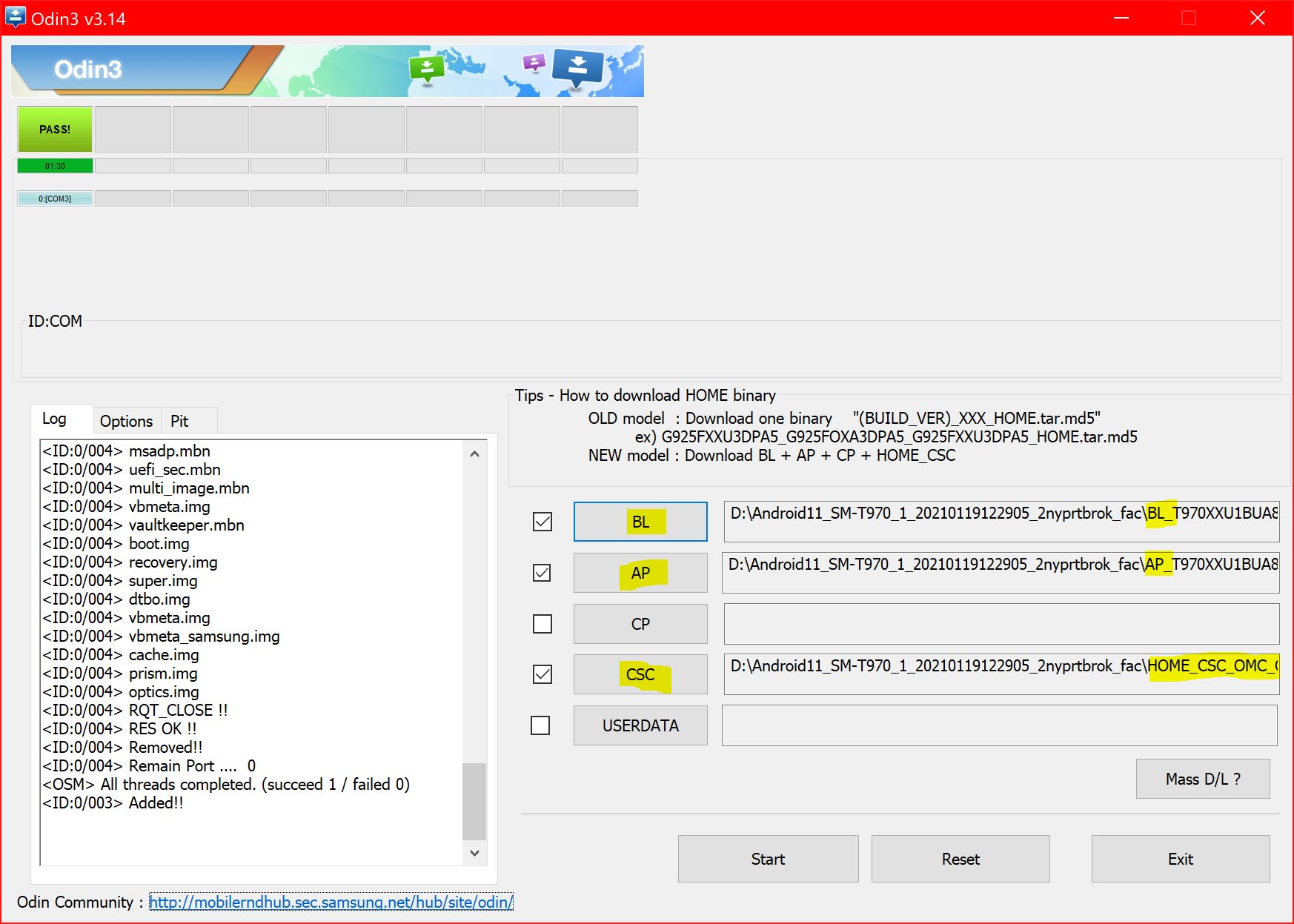Uncheck the AP file checkbox
This screenshot has width=1294, height=924.
(x=542, y=573)
